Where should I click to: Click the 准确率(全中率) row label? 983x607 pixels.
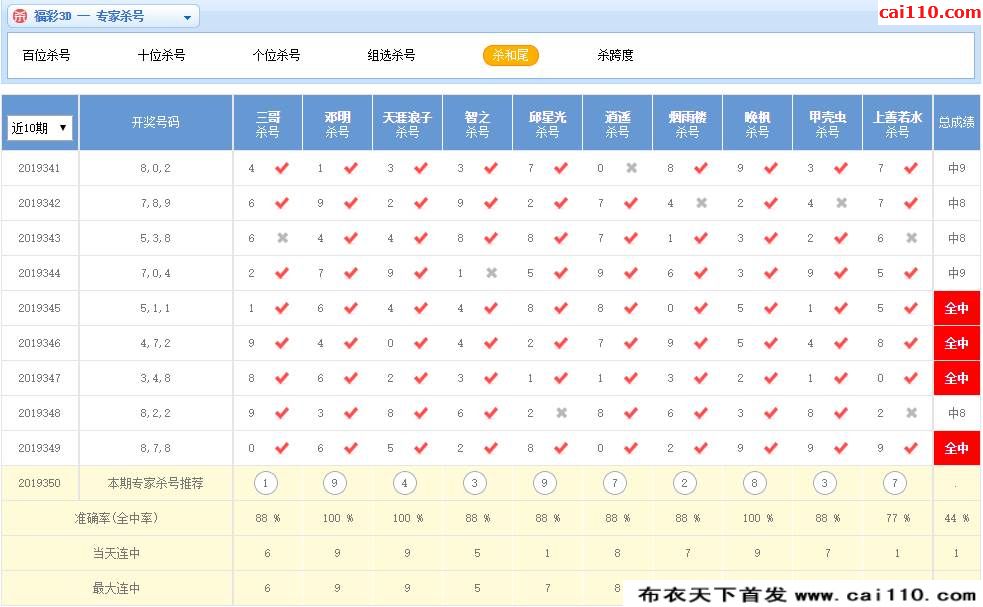117,518
